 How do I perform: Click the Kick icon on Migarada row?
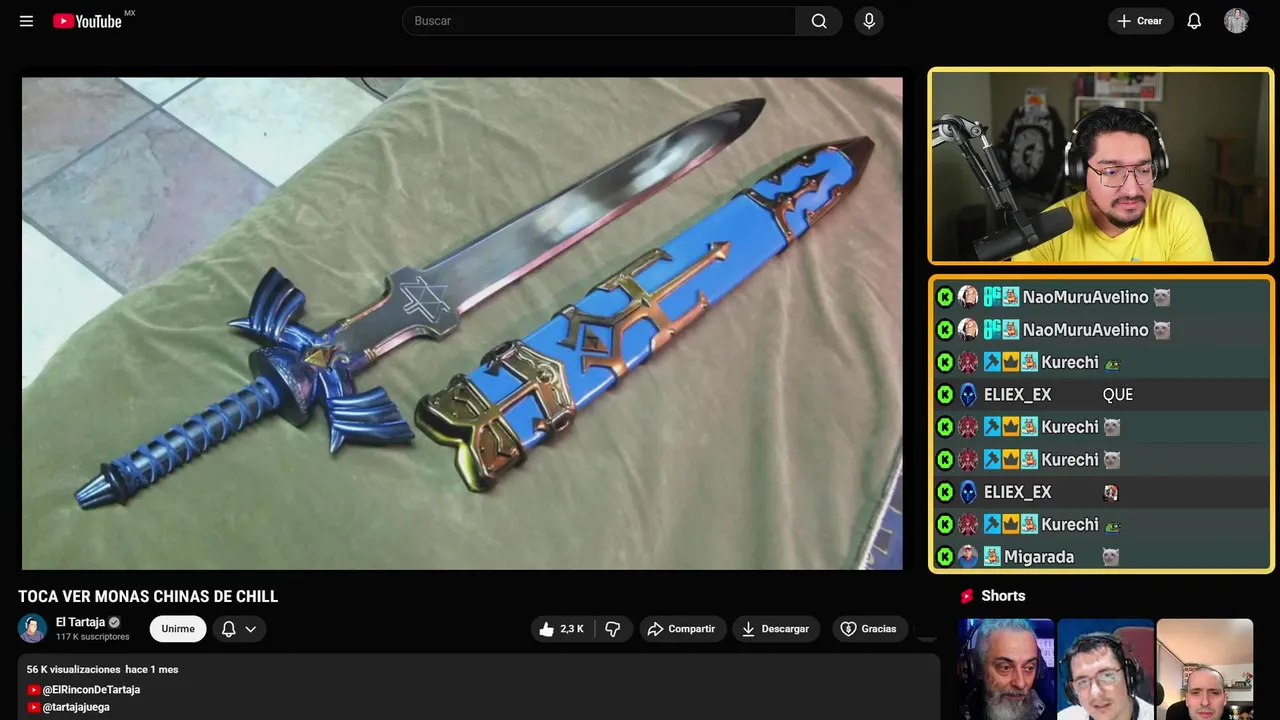[945, 557]
